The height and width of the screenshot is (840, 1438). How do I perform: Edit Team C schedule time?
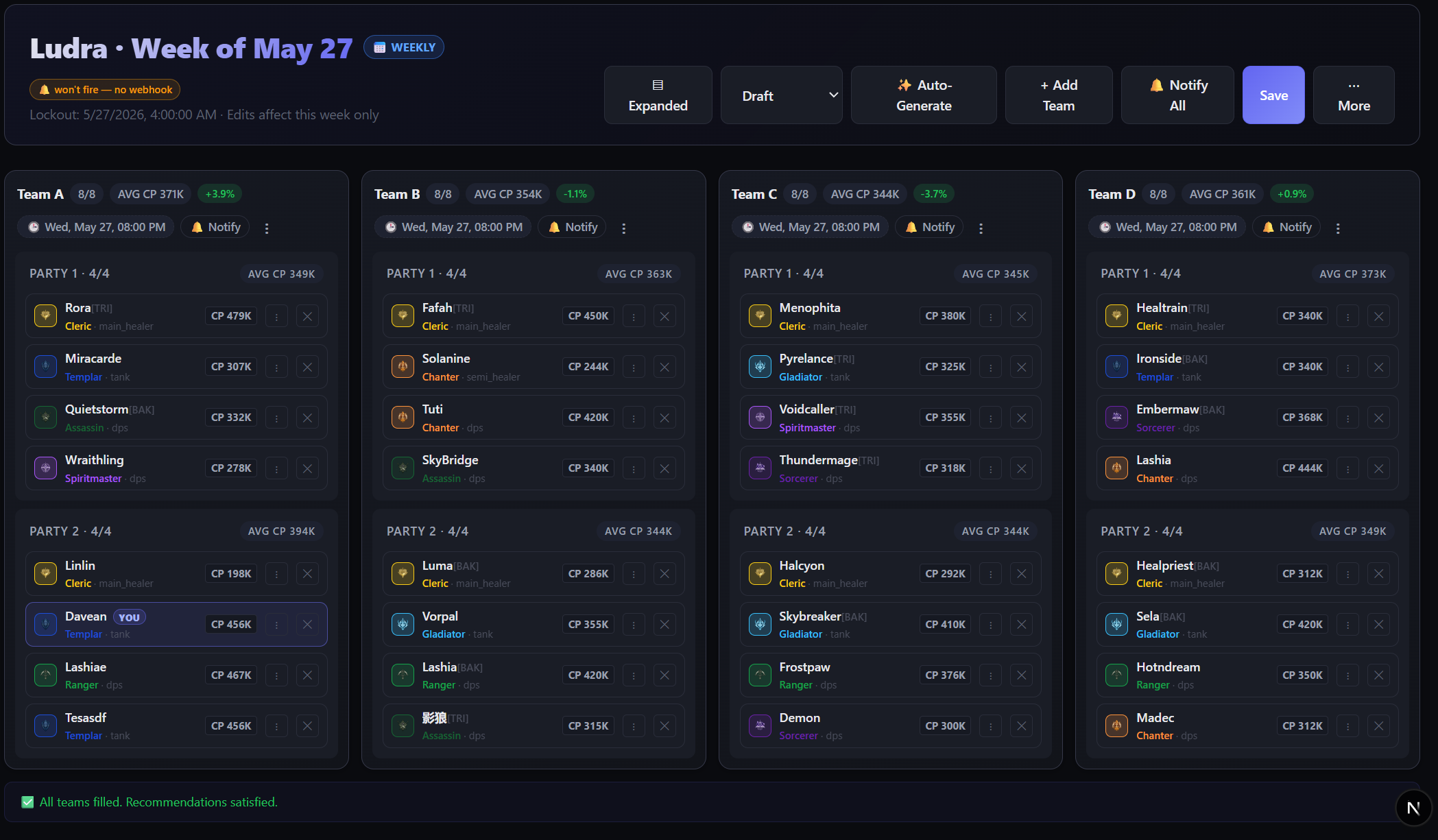pyautogui.click(x=811, y=227)
